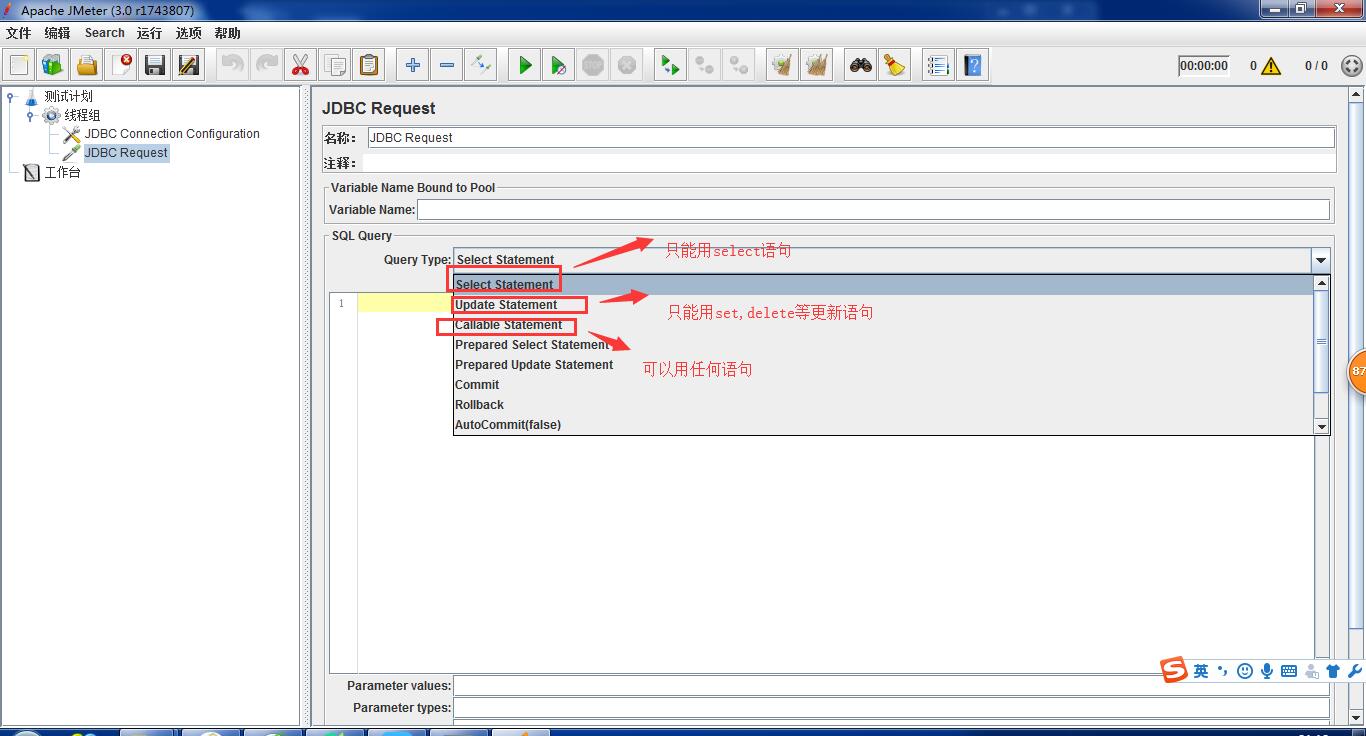
Task: Open the 文件 menu
Action: pos(19,33)
